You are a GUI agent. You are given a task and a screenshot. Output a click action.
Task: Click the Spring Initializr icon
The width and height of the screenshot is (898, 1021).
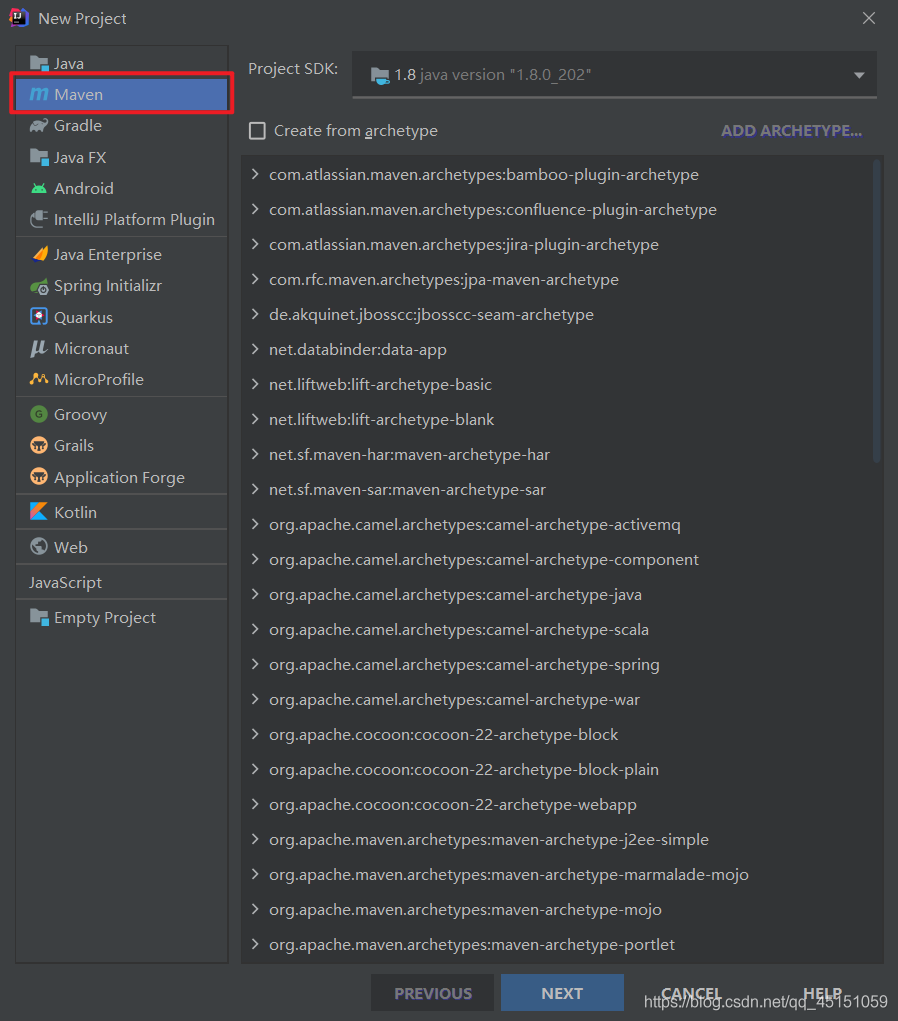coord(39,286)
